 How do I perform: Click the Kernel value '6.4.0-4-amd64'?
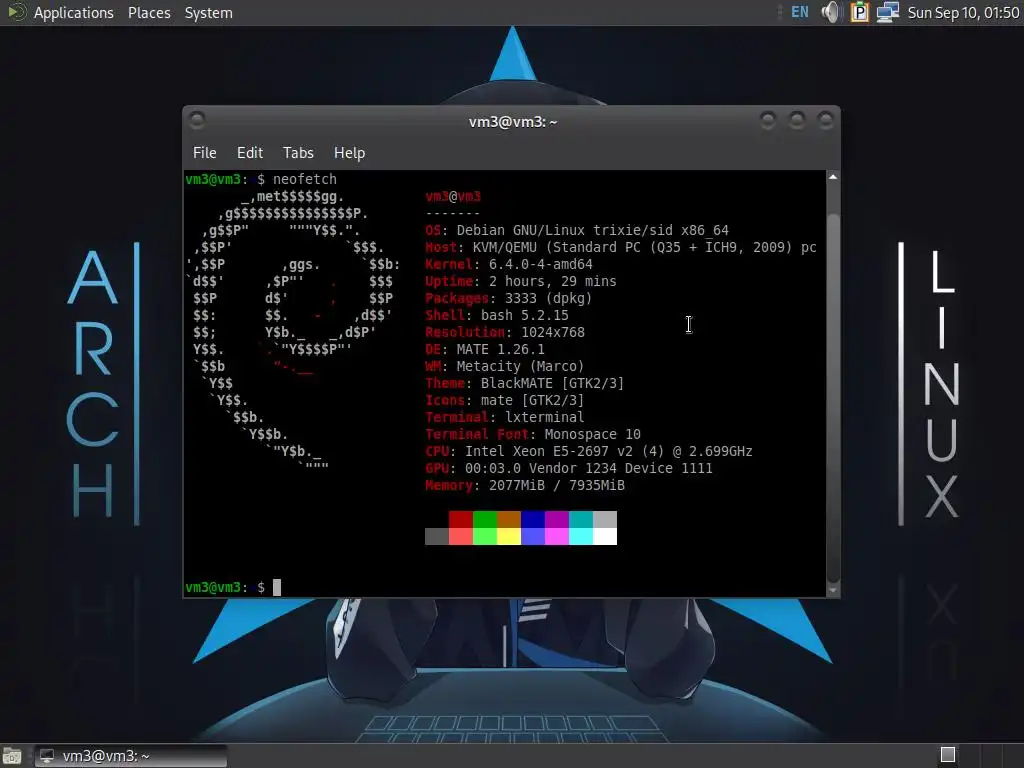click(541, 264)
